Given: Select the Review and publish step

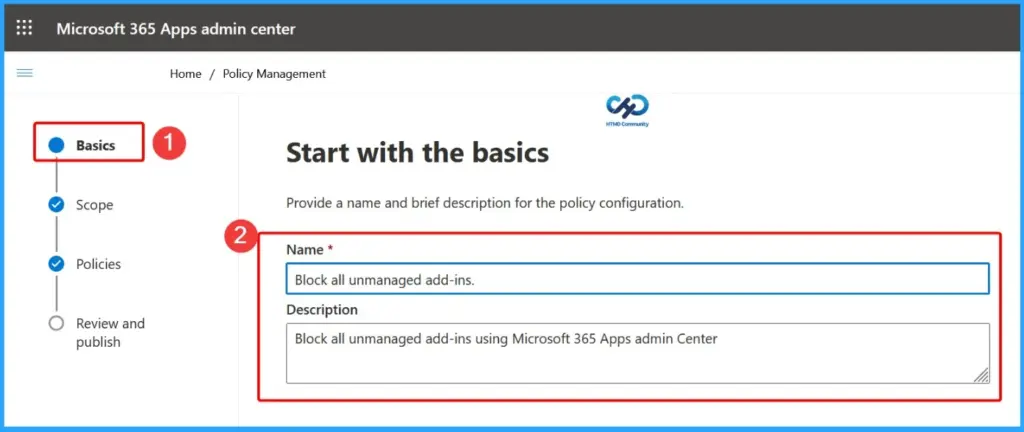Looking at the screenshot, I should (x=110, y=333).
